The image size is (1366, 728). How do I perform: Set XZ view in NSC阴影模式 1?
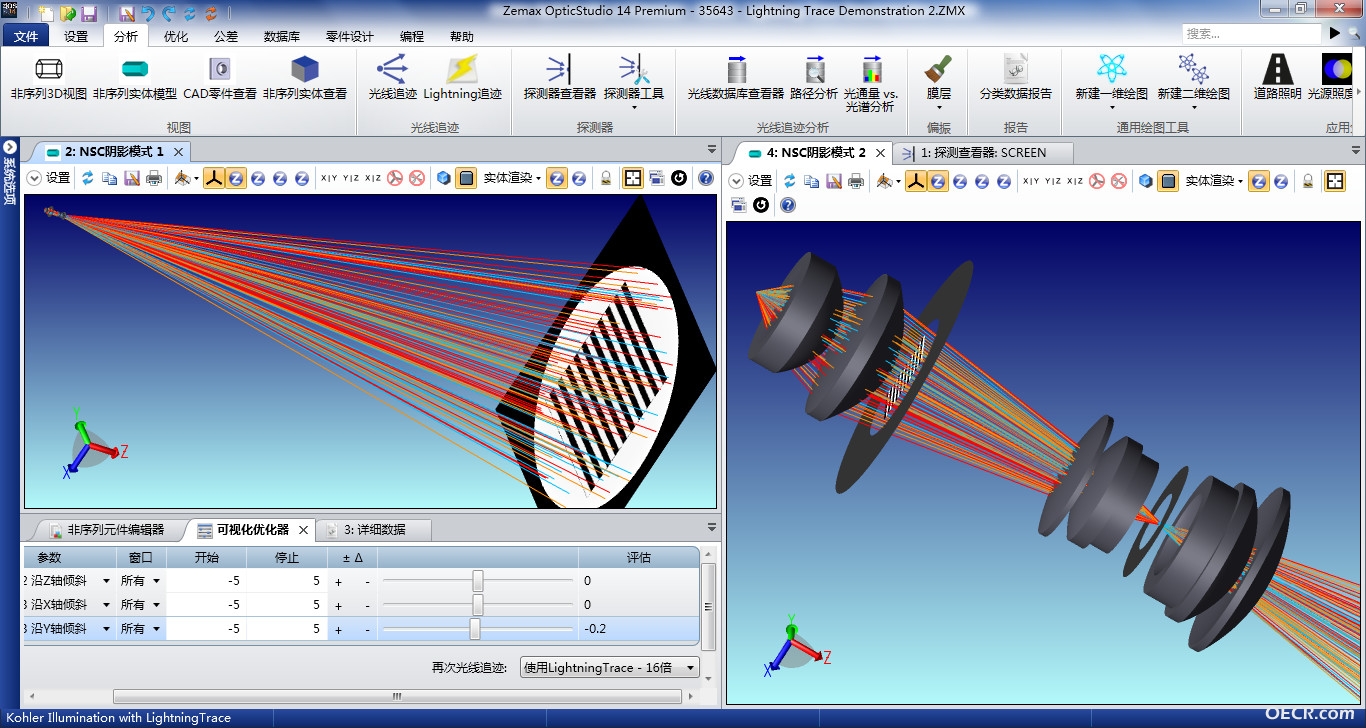coord(373,178)
